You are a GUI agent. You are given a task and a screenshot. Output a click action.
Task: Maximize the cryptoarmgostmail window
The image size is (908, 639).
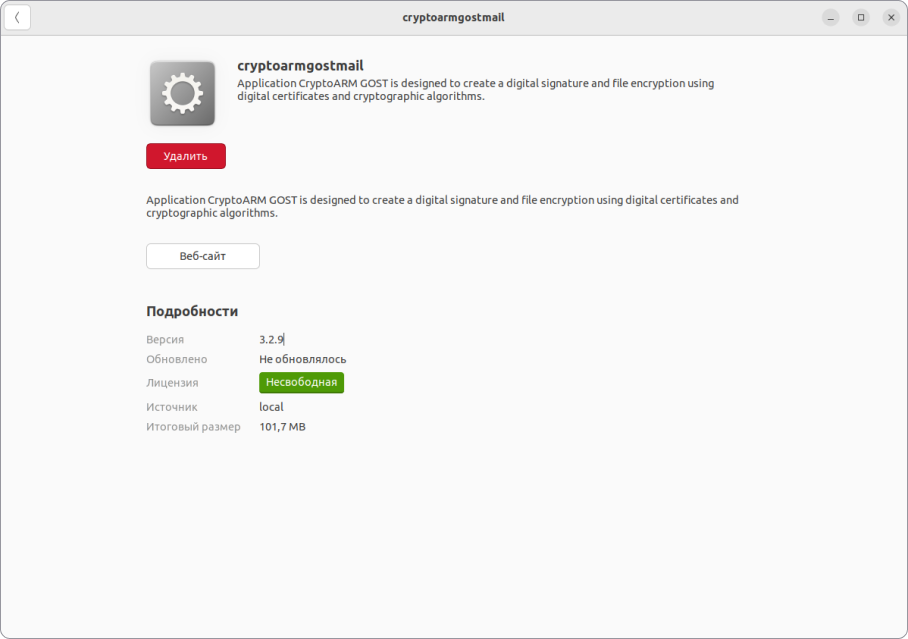tap(861, 17)
